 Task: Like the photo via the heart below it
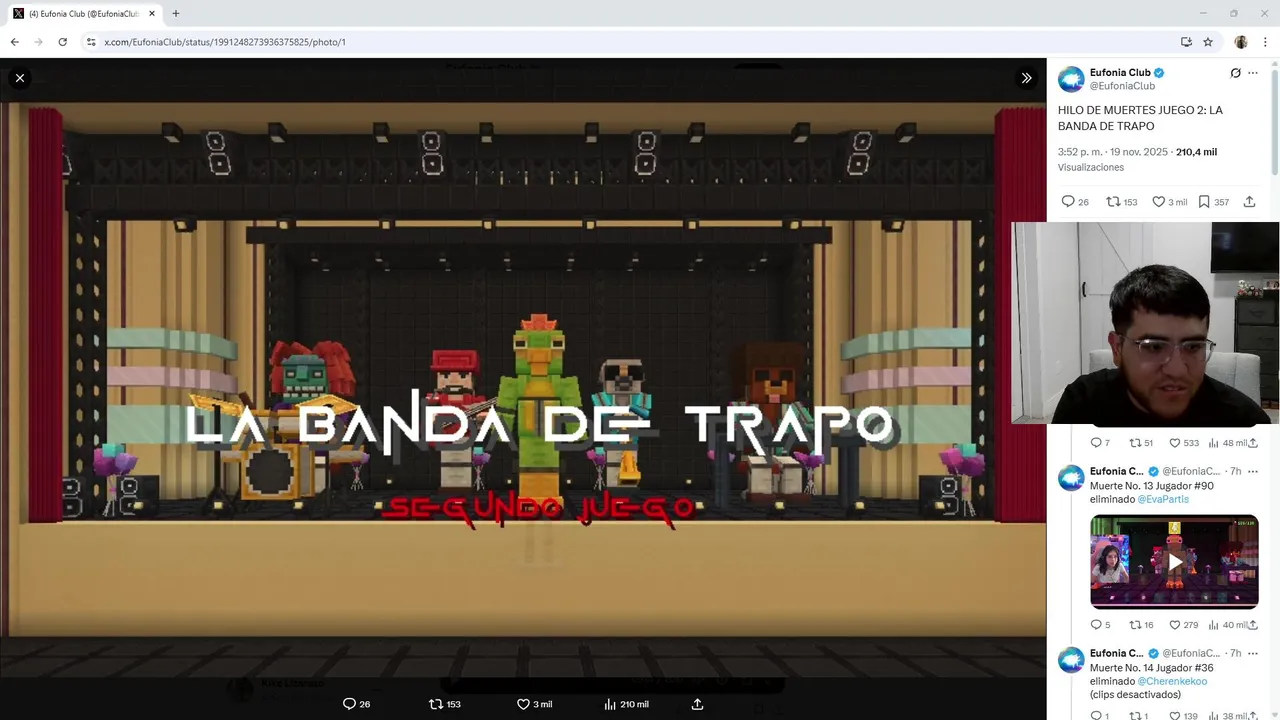pos(523,704)
